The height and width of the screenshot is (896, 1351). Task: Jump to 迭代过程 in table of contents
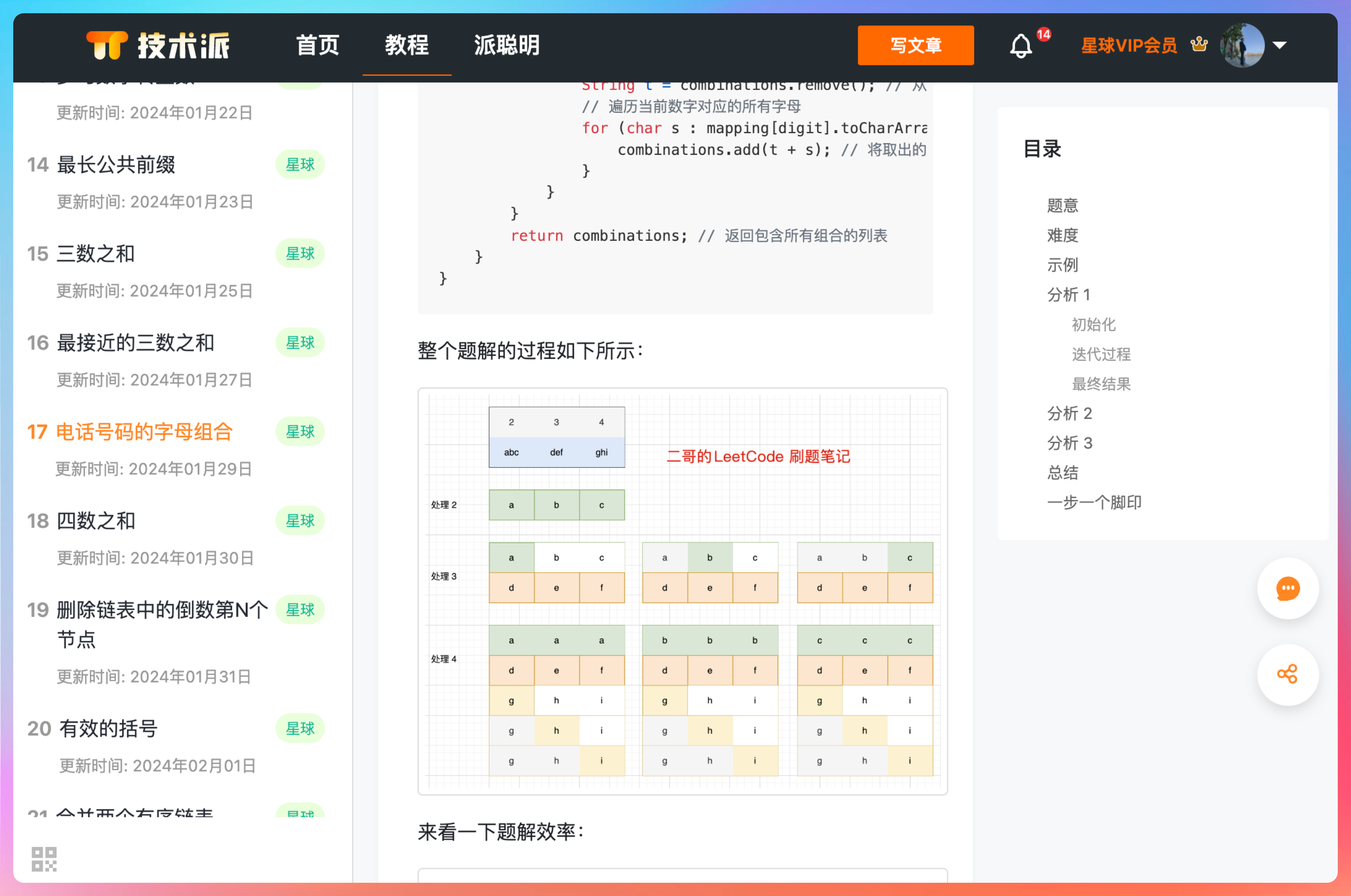tap(1101, 354)
